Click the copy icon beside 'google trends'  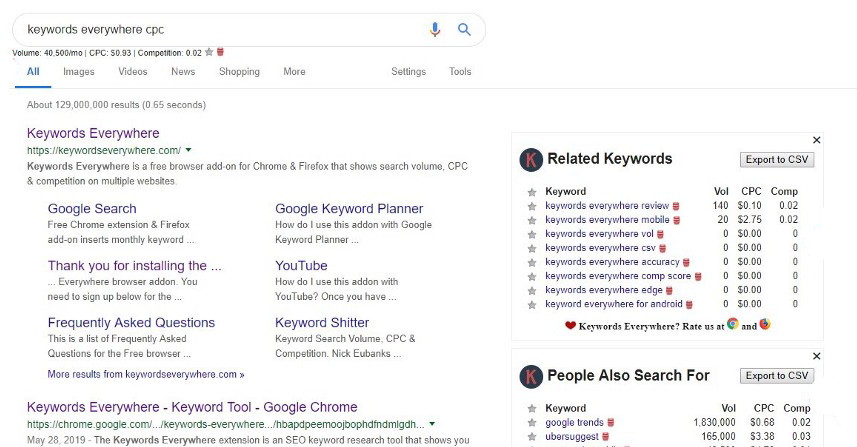coord(610,423)
